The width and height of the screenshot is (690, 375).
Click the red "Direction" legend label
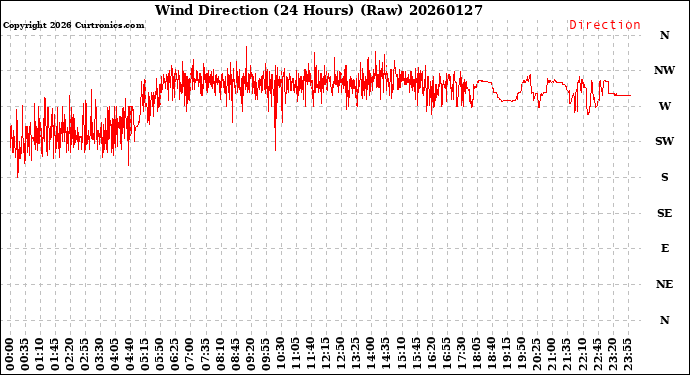[x=605, y=25]
